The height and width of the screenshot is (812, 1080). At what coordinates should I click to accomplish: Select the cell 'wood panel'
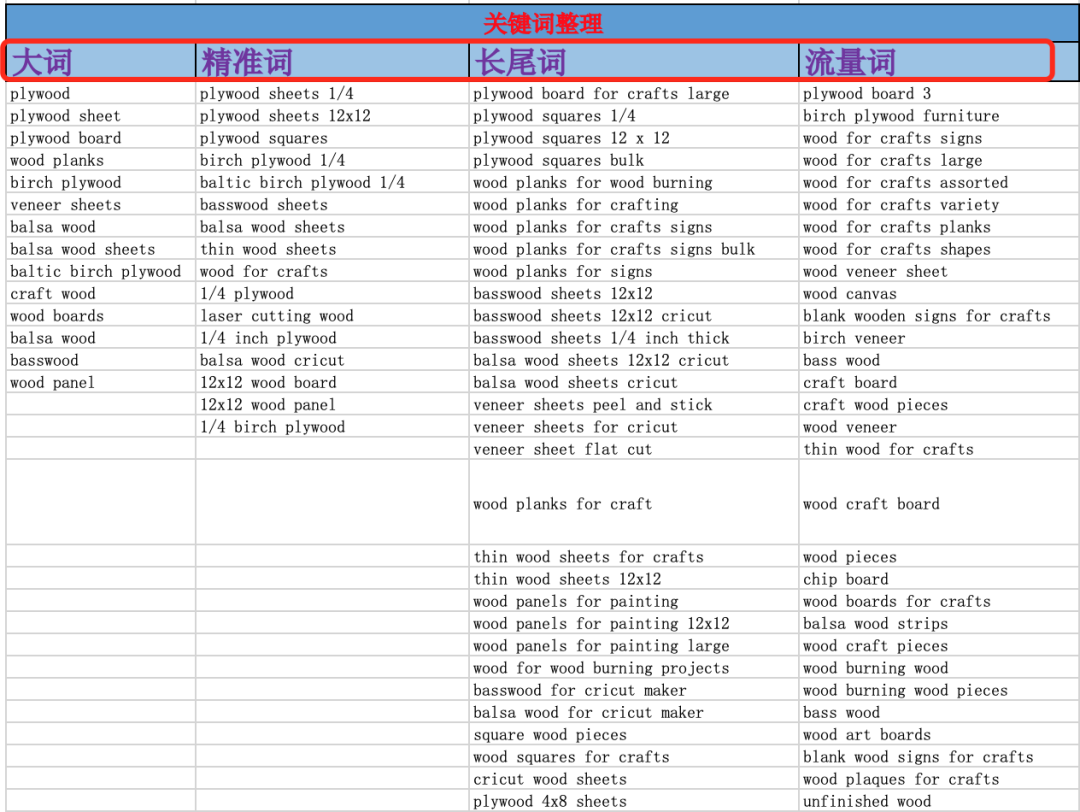pos(101,382)
